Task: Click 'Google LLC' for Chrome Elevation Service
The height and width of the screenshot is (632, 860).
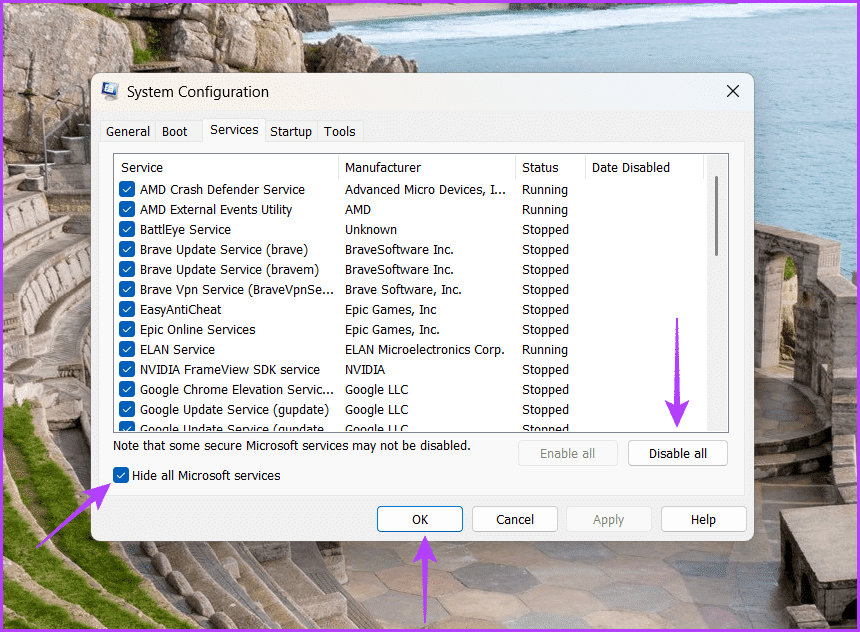Action: pos(376,390)
